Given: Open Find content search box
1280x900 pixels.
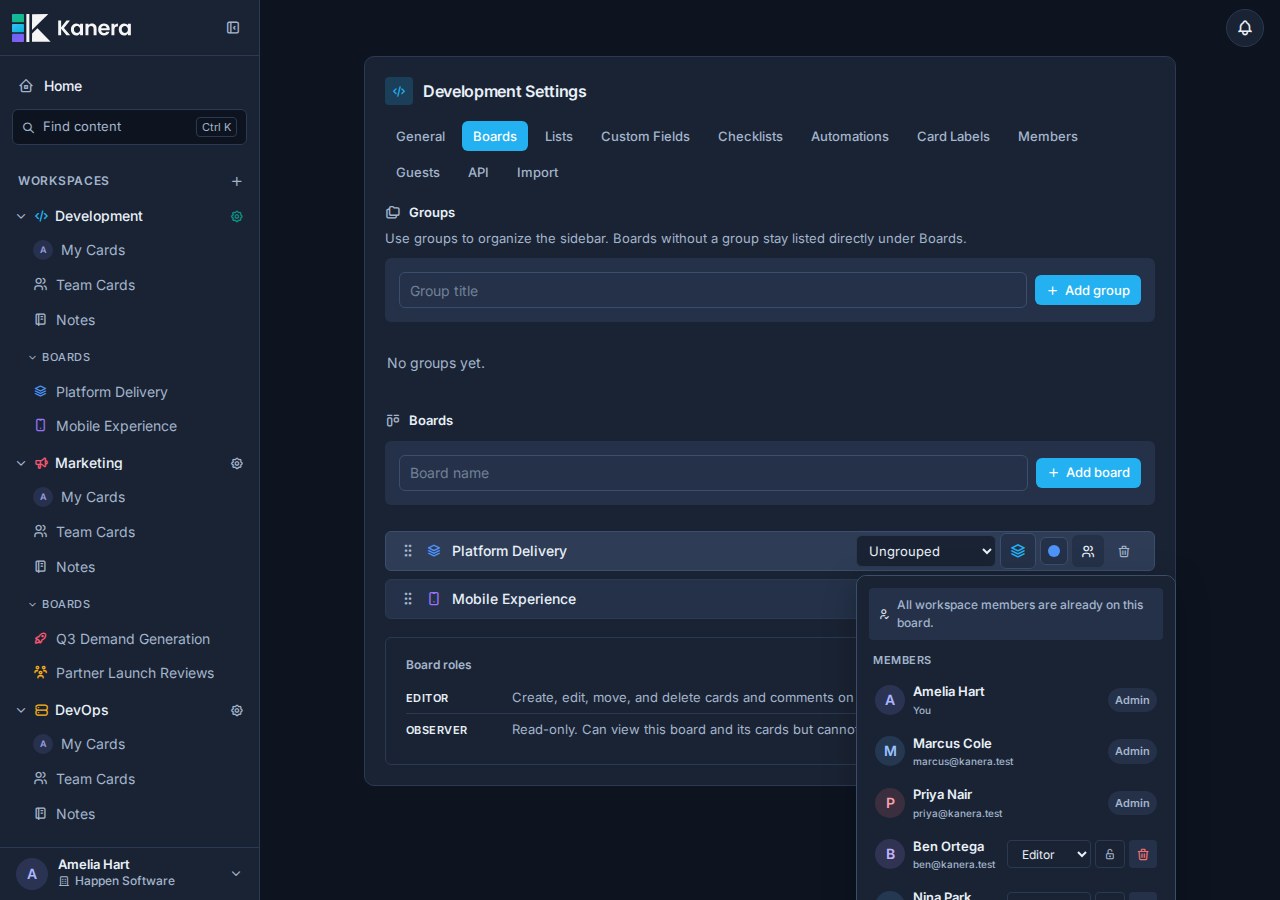Looking at the screenshot, I should [129, 127].
